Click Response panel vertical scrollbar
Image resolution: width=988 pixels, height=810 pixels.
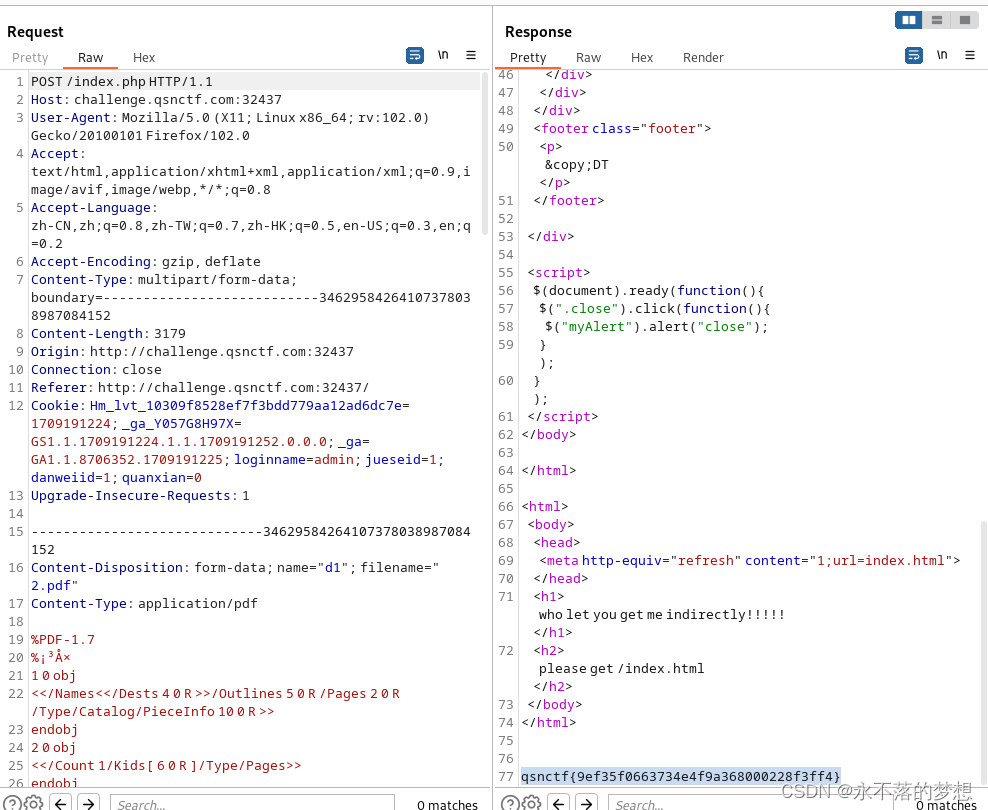(984, 653)
